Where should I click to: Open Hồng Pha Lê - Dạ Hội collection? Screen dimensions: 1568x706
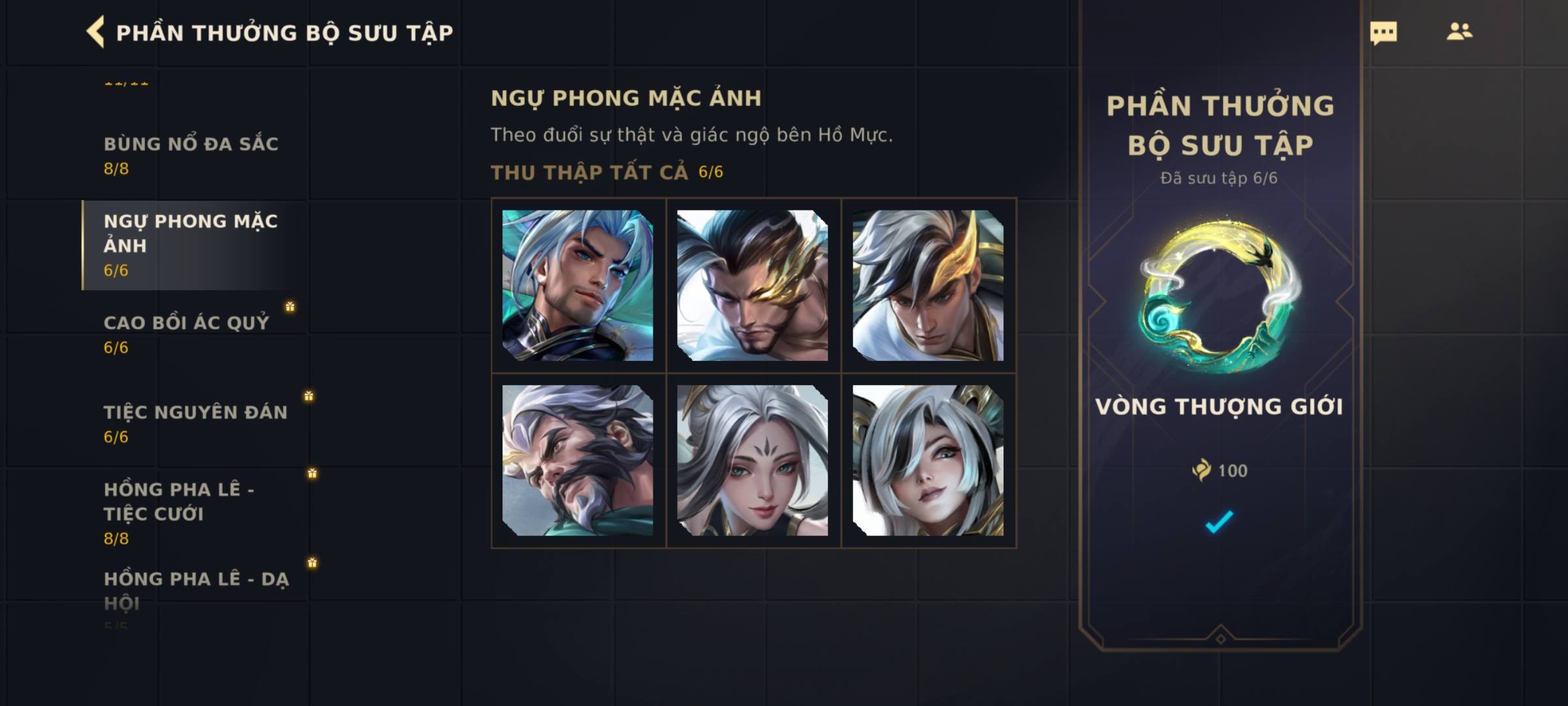pyautogui.click(x=195, y=596)
